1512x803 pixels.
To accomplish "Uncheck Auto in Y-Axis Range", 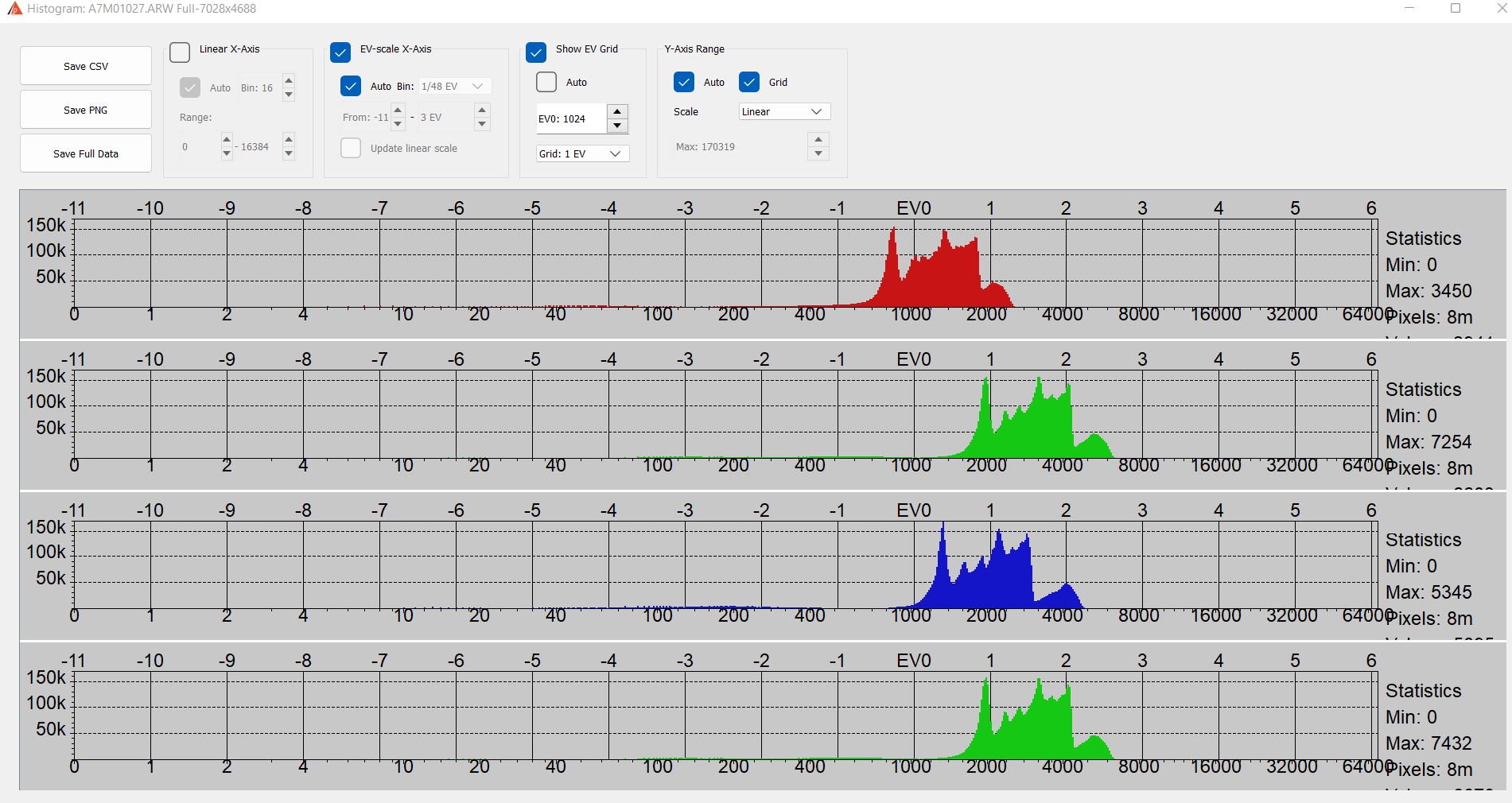I will coord(684,82).
